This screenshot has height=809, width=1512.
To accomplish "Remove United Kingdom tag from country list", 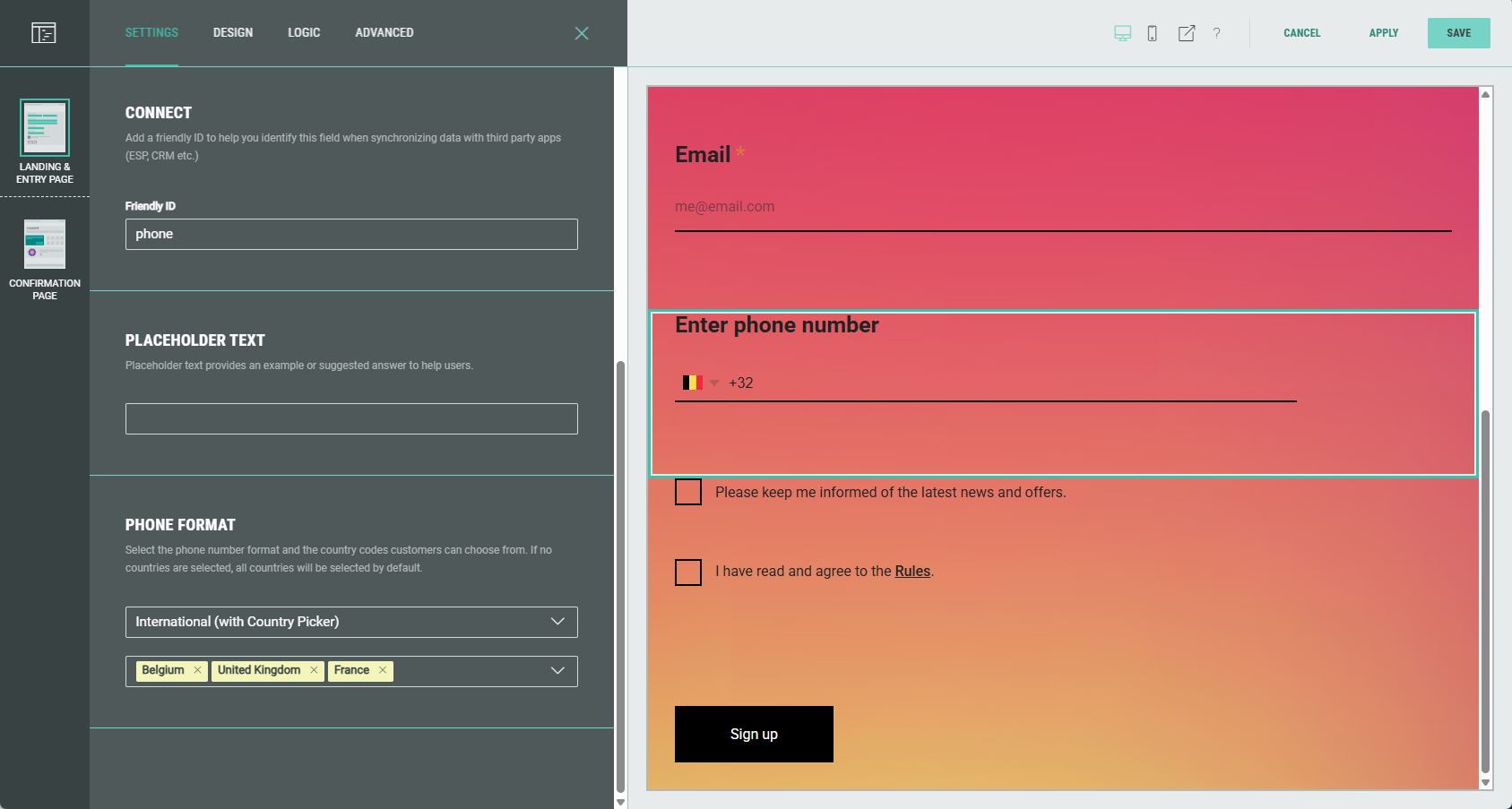I will tap(314, 670).
